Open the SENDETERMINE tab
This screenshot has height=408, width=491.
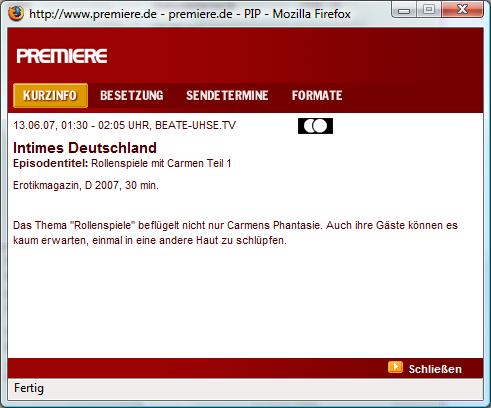point(227,95)
